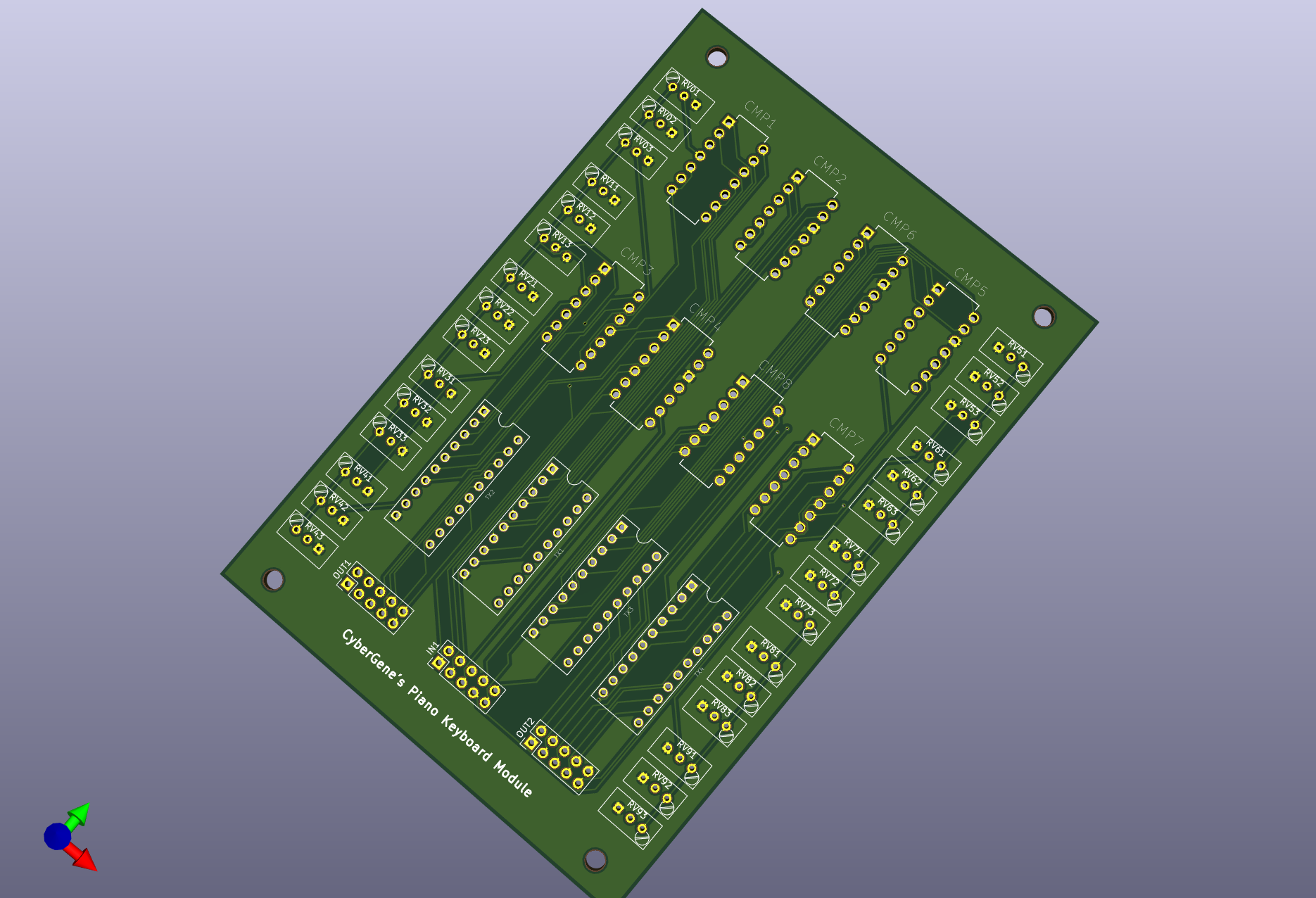Select the RV51 trimmer label
The height and width of the screenshot is (898, 1316).
[1018, 348]
